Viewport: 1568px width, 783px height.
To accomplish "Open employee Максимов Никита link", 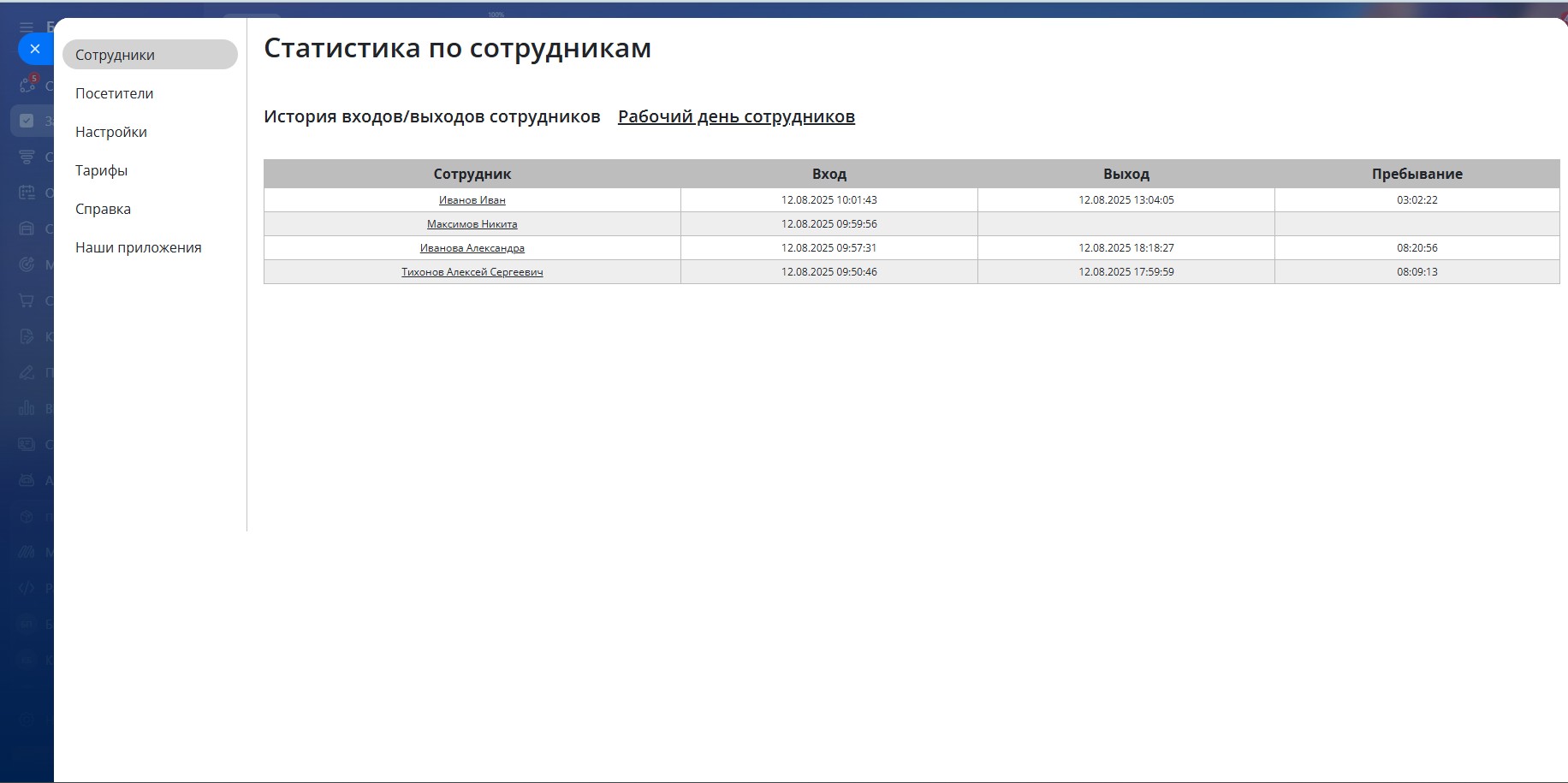I will click(x=472, y=224).
